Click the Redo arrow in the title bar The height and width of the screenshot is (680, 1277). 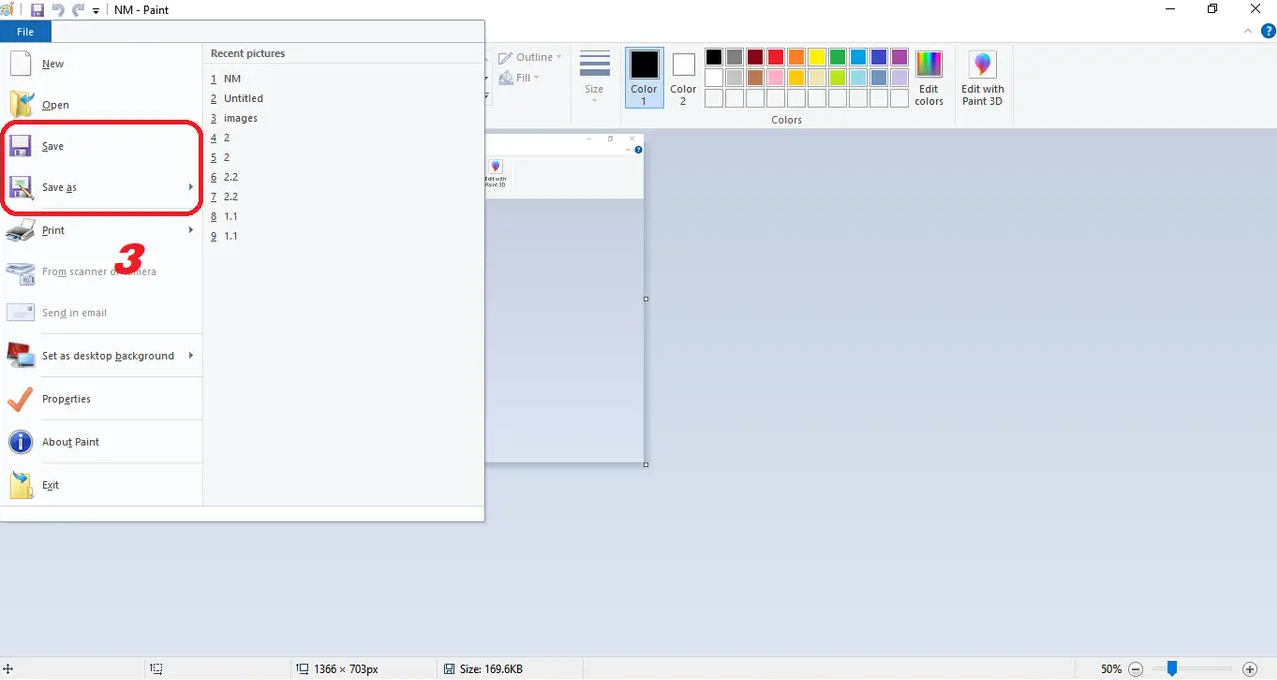point(77,9)
